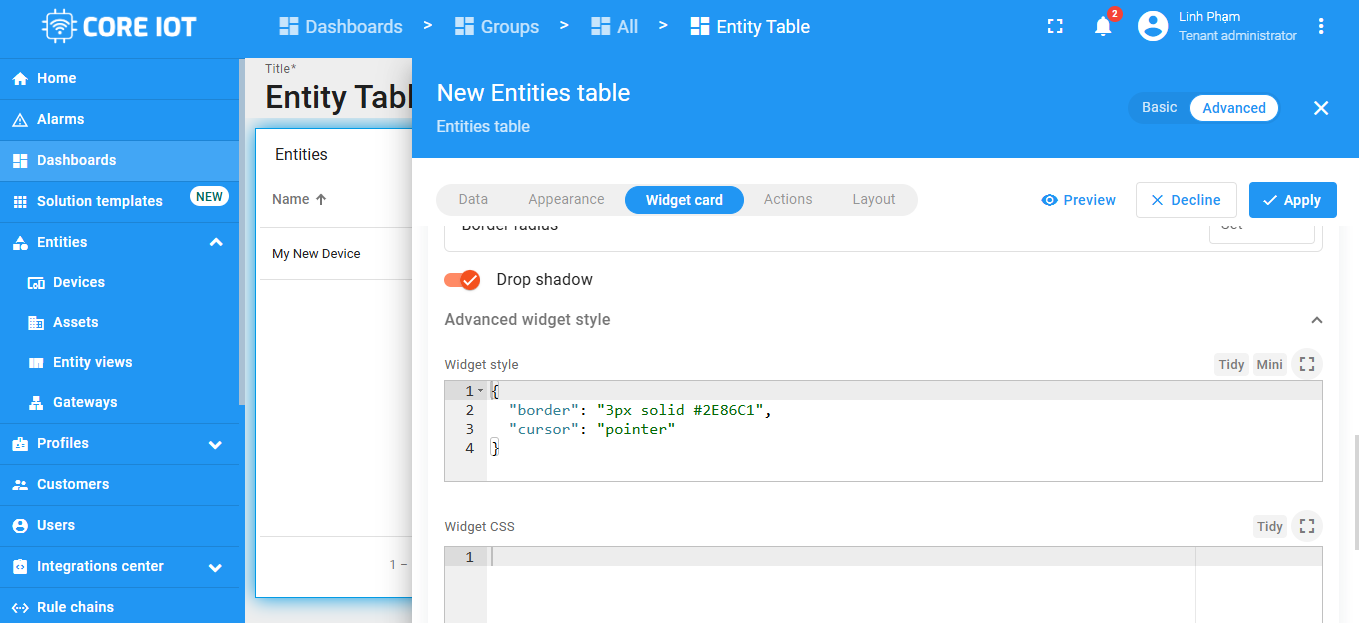The width and height of the screenshot is (1359, 623).
Task: Close the New Entities table panel
Action: click(1321, 108)
